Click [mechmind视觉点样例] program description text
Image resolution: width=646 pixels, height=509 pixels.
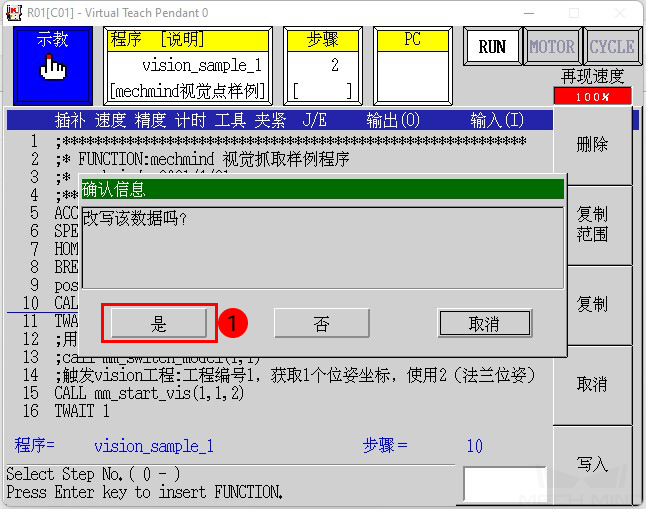click(187, 91)
